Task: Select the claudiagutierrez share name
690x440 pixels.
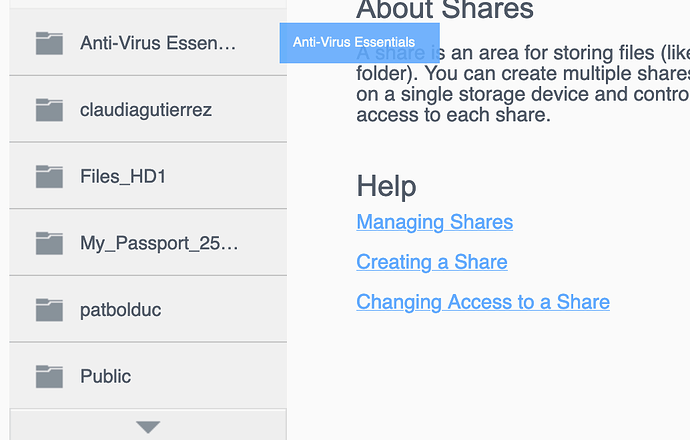Action: [146, 110]
